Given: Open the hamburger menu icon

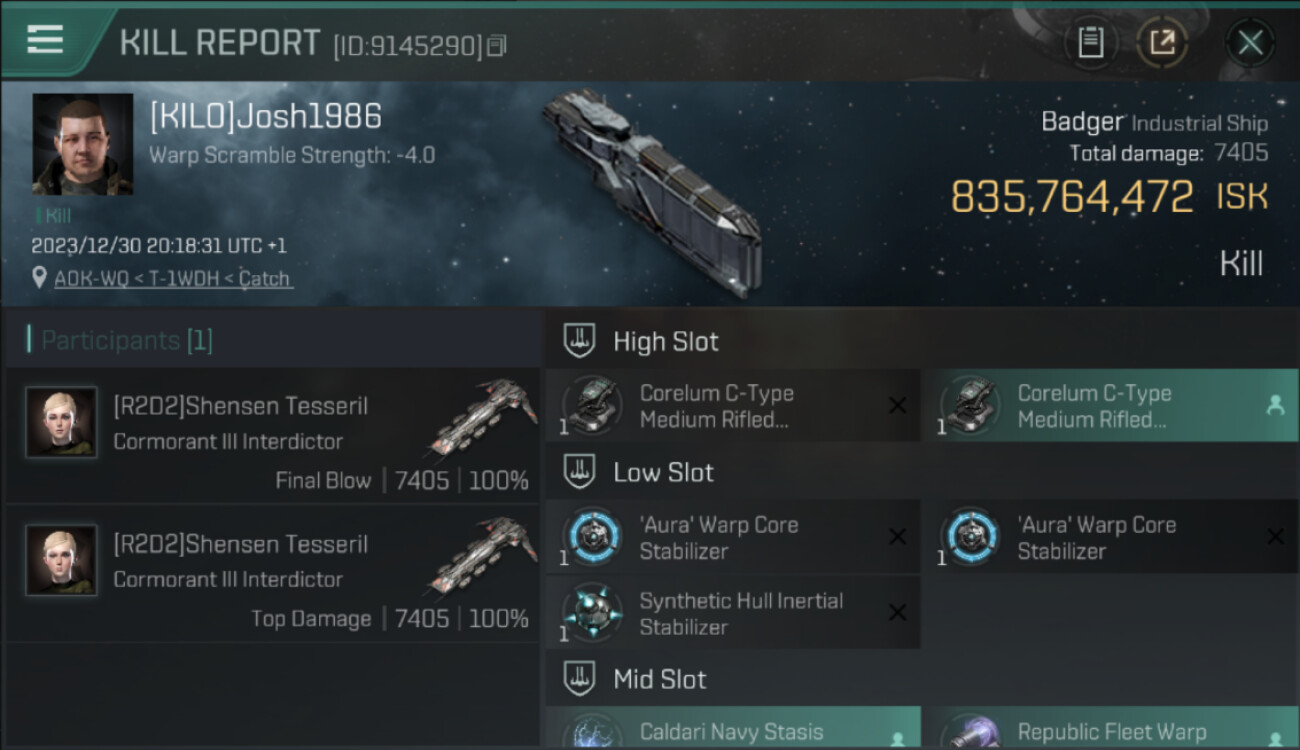Looking at the screenshot, I should coord(45,40).
